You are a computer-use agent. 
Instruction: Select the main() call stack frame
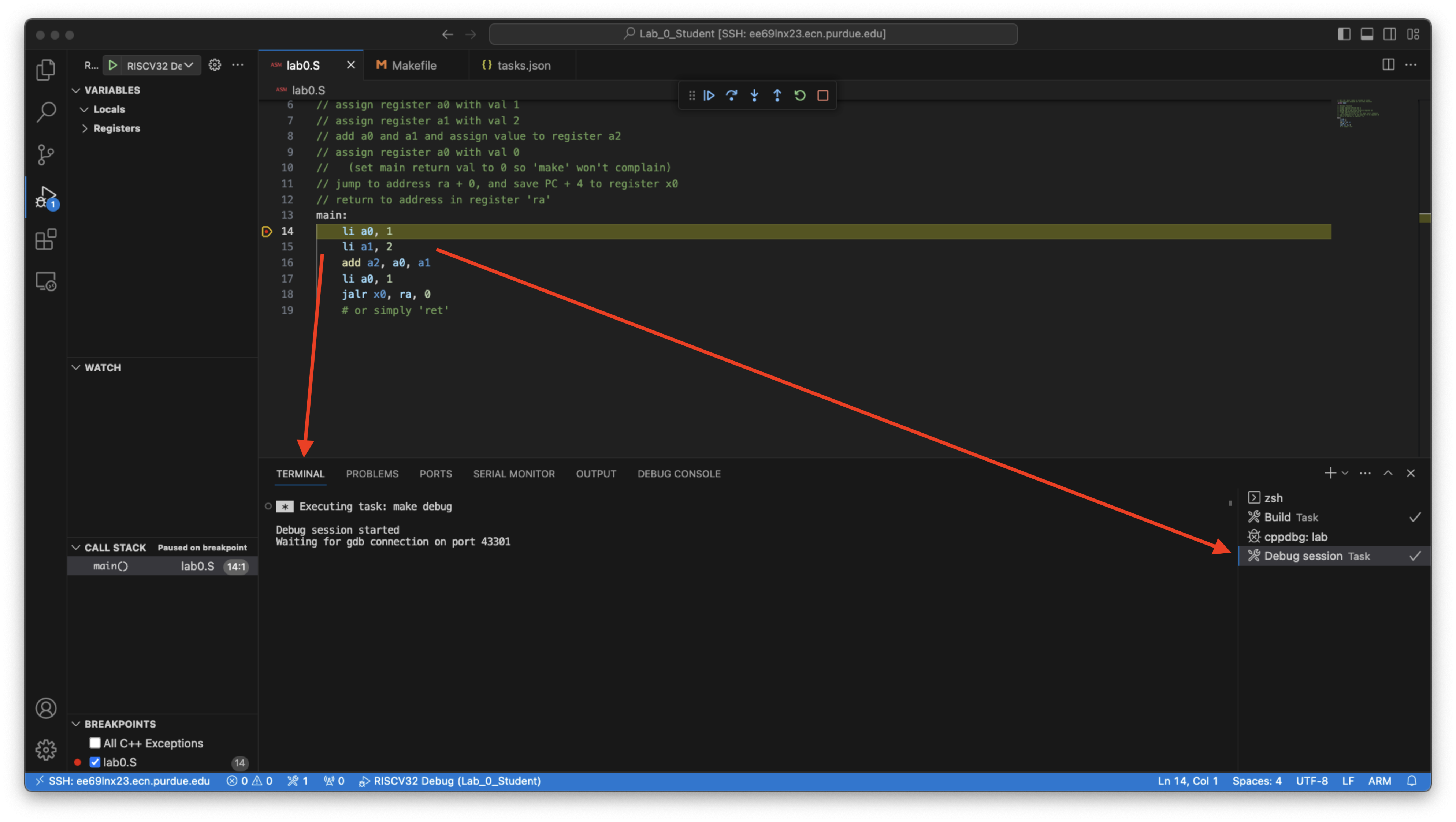(163, 566)
